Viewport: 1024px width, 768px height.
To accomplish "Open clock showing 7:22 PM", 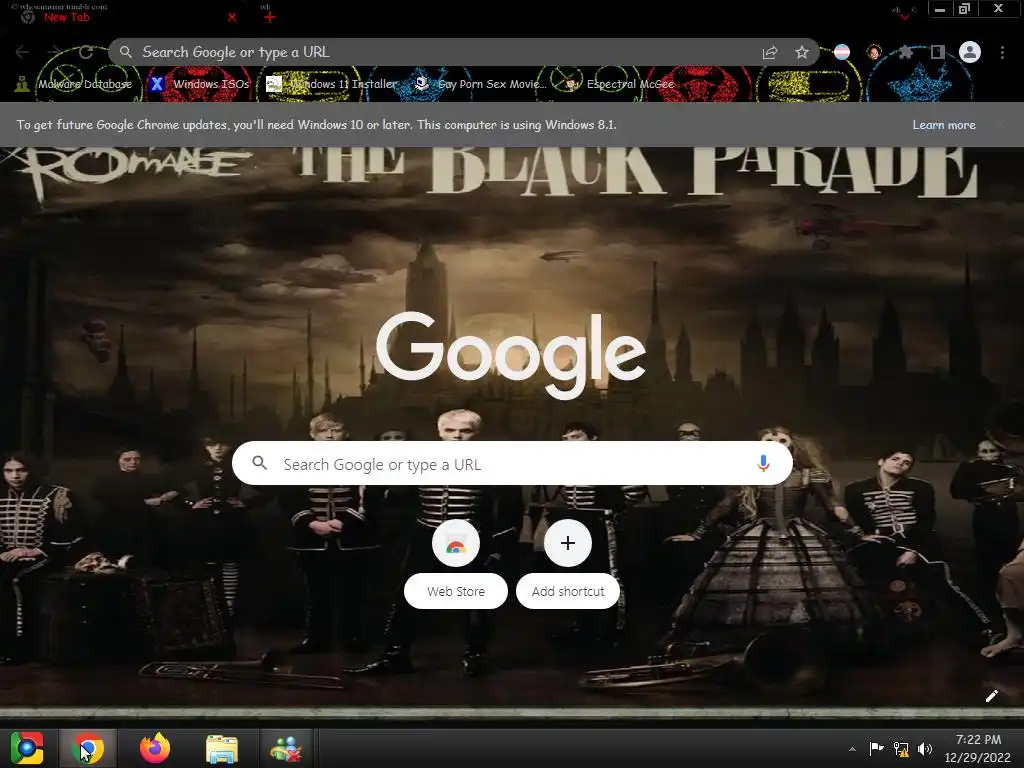I will tap(978, 748).
